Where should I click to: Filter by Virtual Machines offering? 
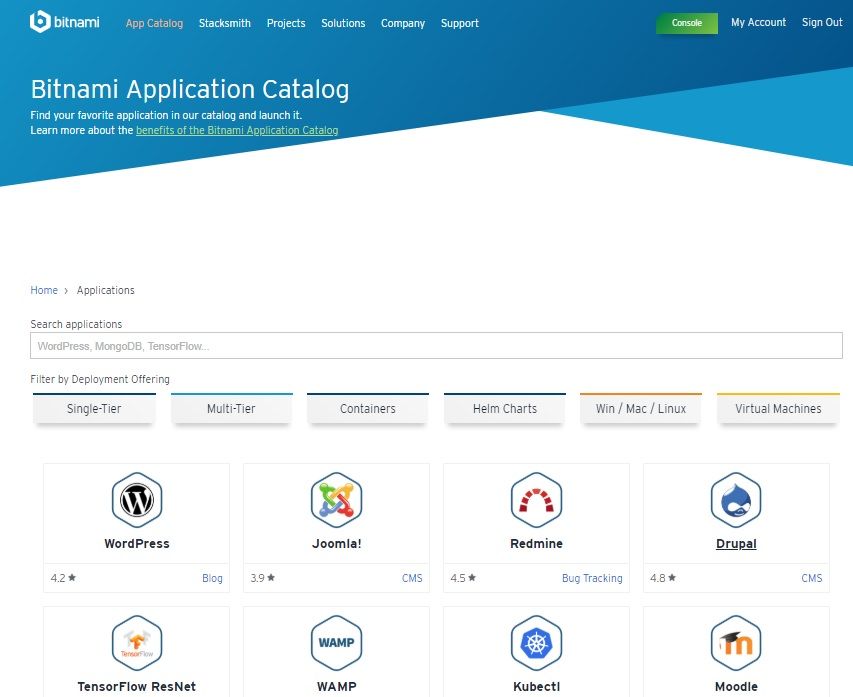coord(778,409)
